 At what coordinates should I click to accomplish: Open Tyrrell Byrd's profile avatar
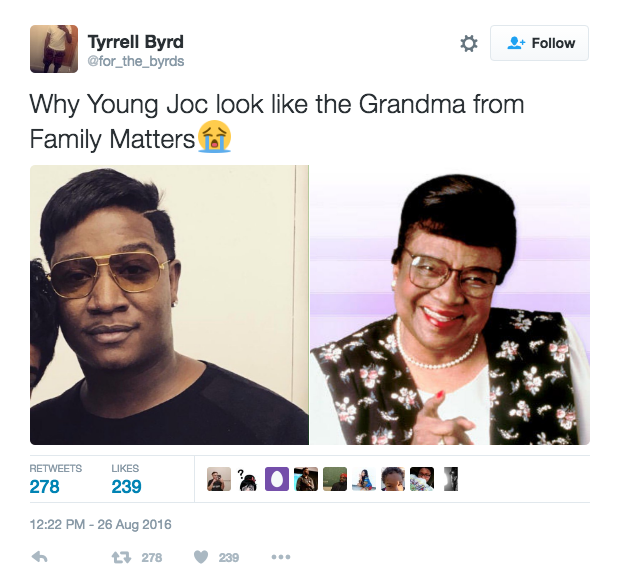pos(54,49)
